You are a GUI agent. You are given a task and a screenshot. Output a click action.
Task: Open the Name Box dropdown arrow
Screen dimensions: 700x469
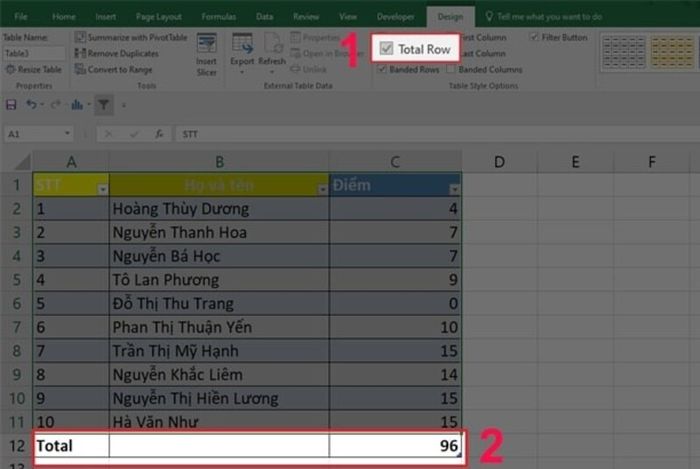click(67, 133)
